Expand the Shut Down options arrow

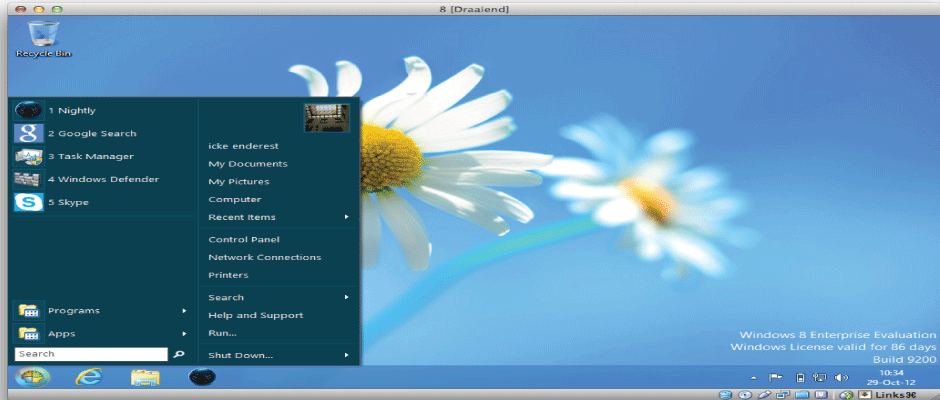[347, 355]
